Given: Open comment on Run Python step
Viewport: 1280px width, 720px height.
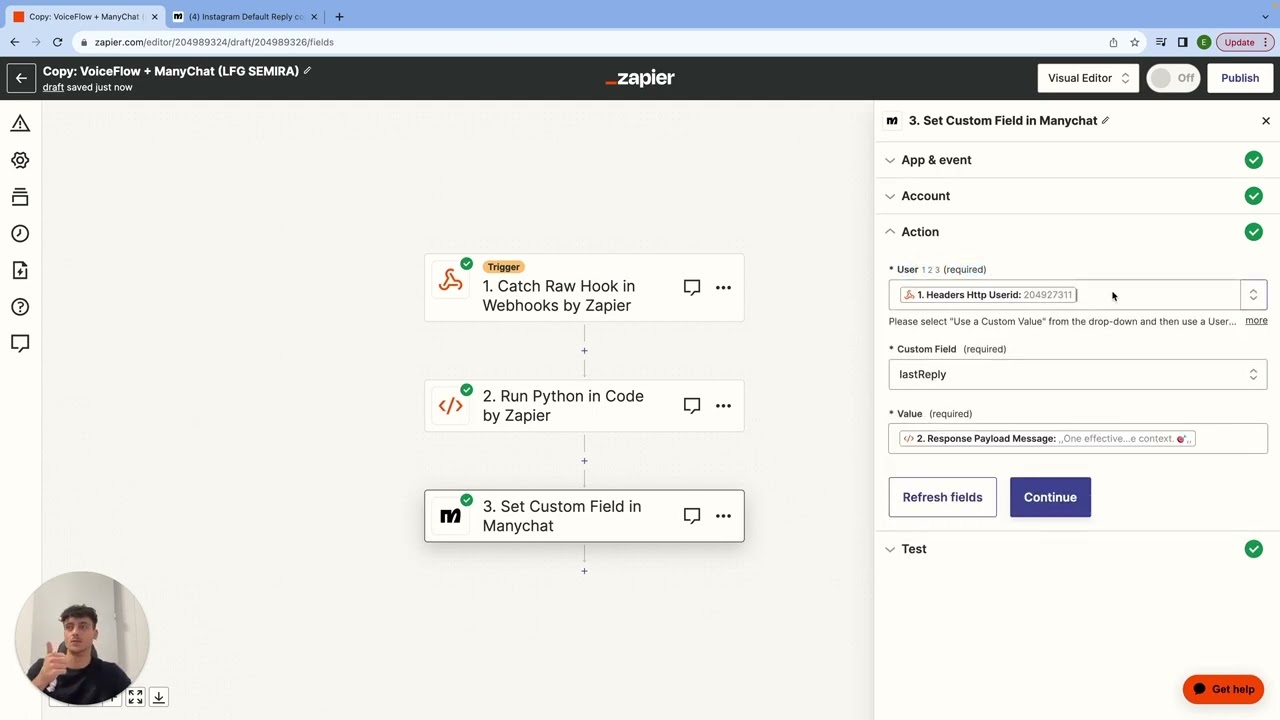Looking at the screenshot, I should (691, 406).
